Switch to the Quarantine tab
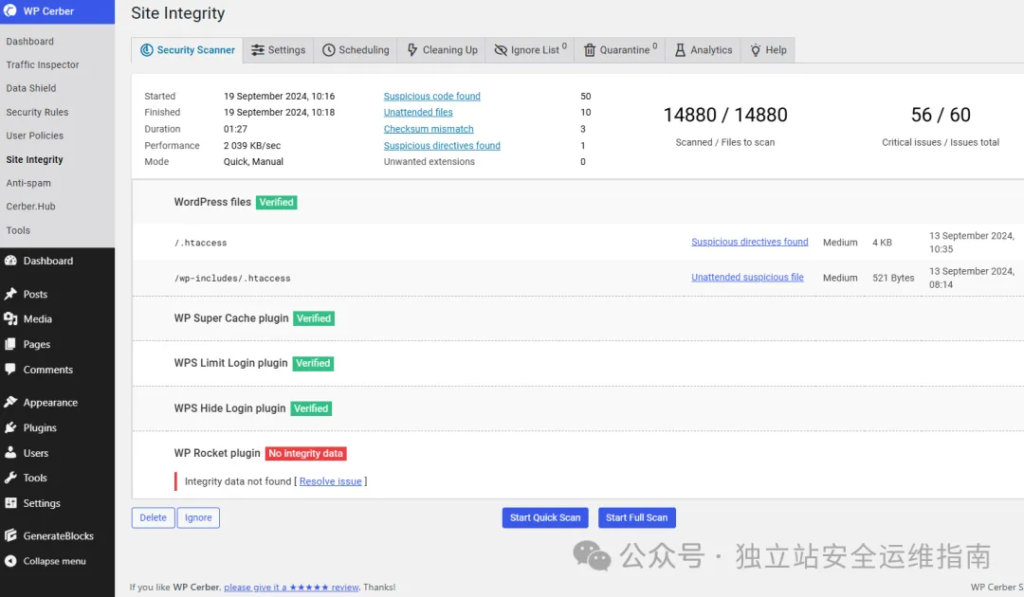This screenshot has width=1024, height=597. (620, 50)
